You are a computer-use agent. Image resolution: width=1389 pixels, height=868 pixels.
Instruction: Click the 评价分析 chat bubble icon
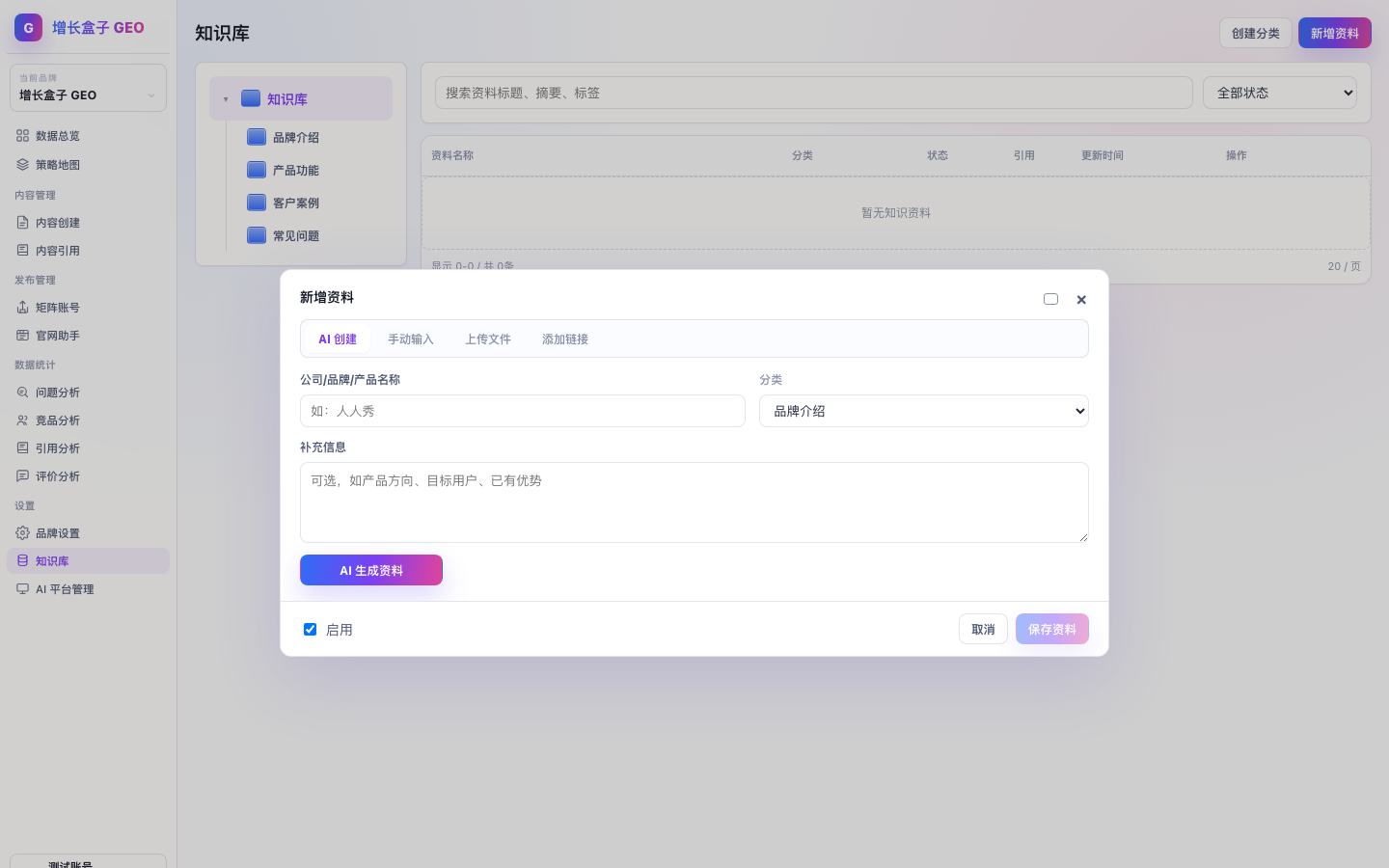pos(22,476)
